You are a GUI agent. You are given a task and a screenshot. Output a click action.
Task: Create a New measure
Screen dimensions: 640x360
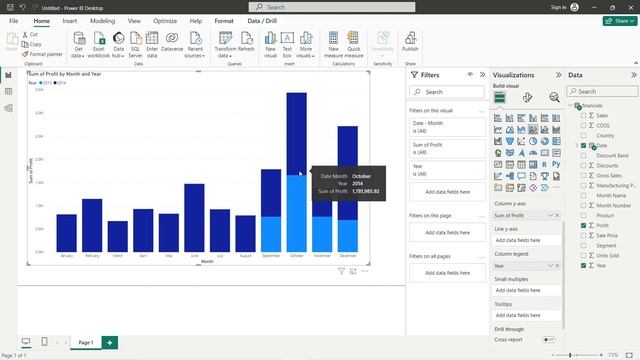(333, 44)
